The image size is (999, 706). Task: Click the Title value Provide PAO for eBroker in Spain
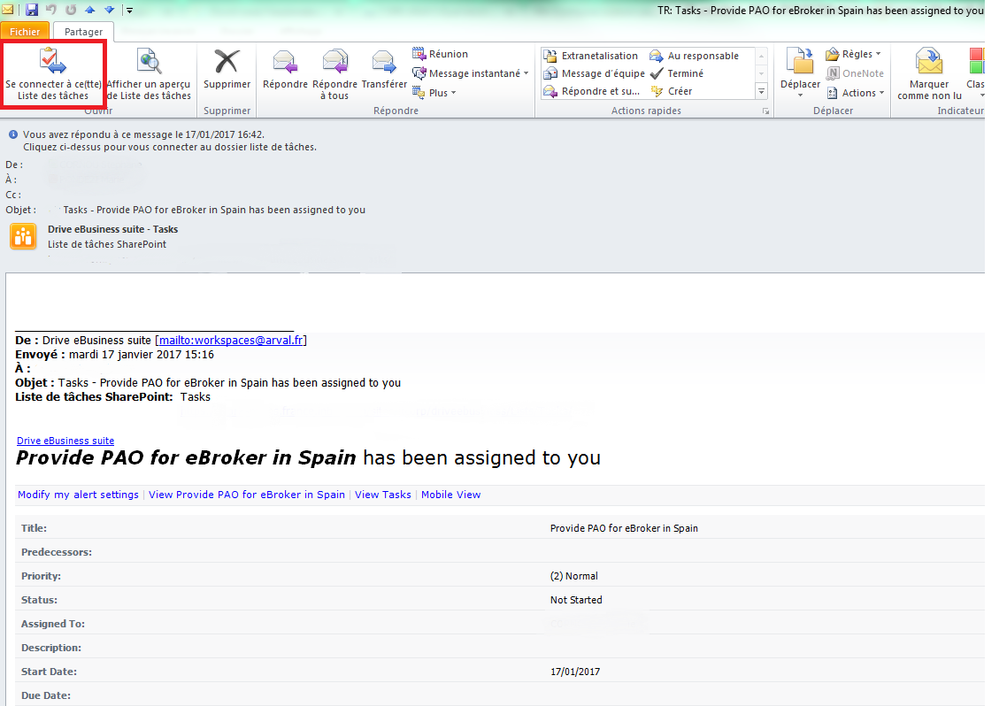pyautogui.click(x=624, y=528)
